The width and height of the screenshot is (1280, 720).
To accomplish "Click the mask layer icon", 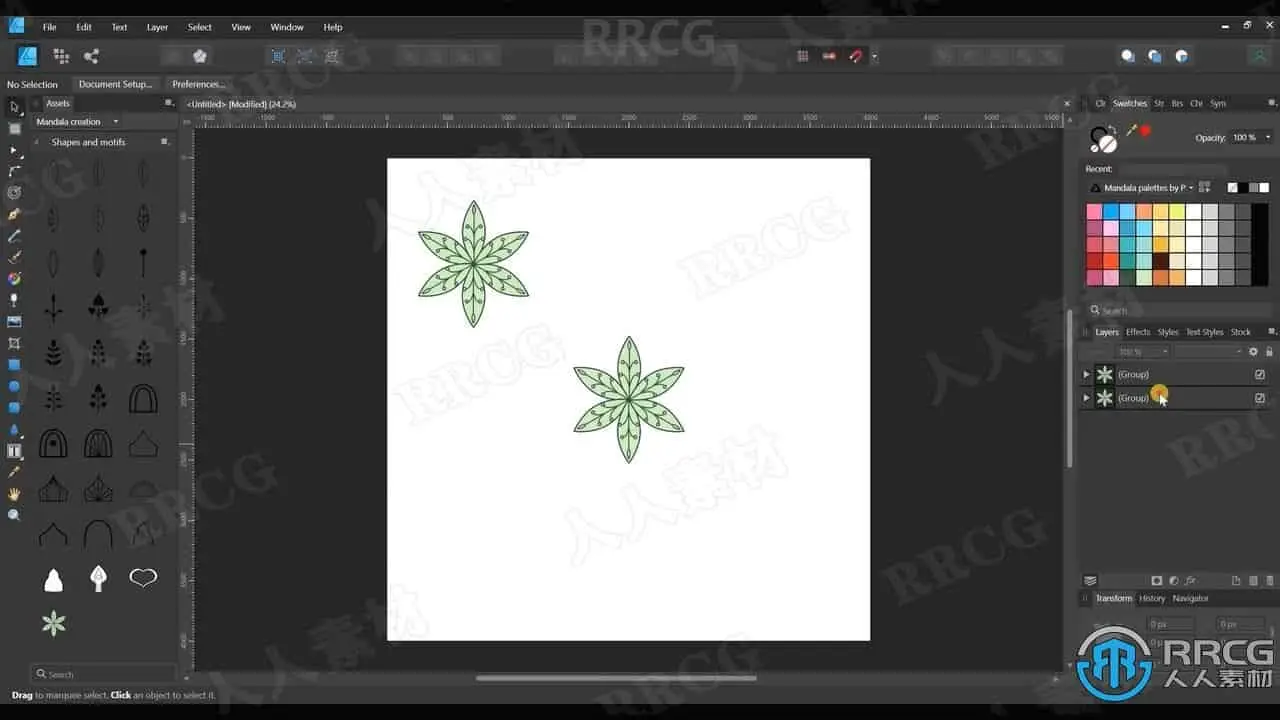I will pyautogui.click(x=1157, y=580).
